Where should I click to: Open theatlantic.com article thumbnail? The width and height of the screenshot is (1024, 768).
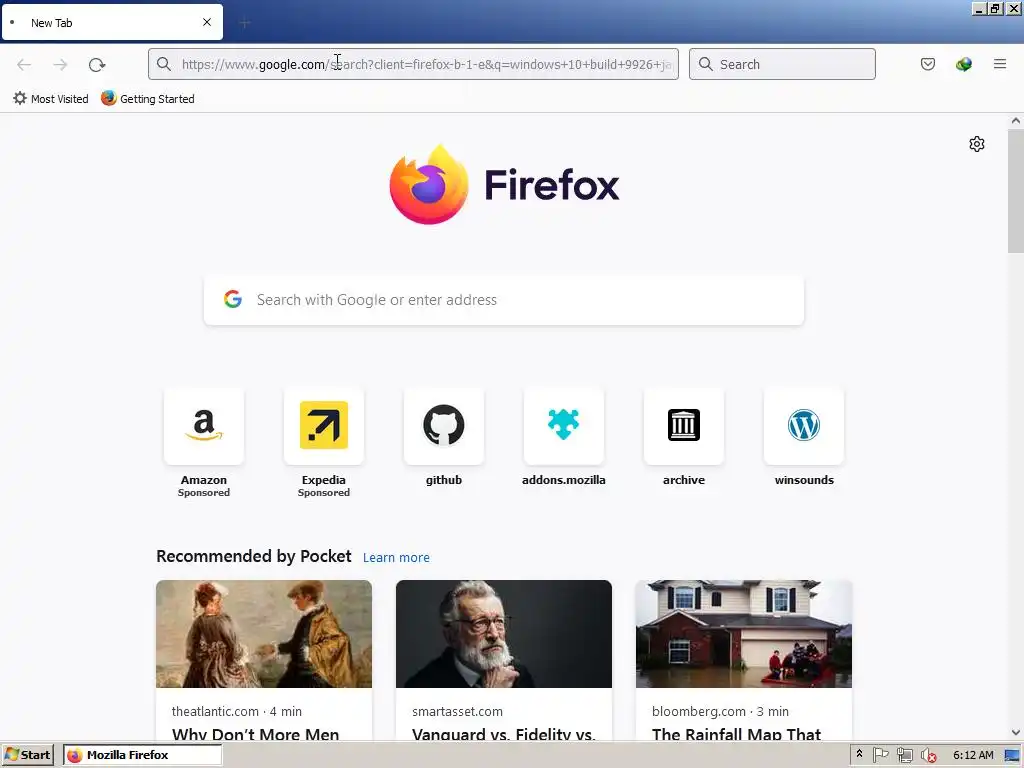[x=264, y=633]
